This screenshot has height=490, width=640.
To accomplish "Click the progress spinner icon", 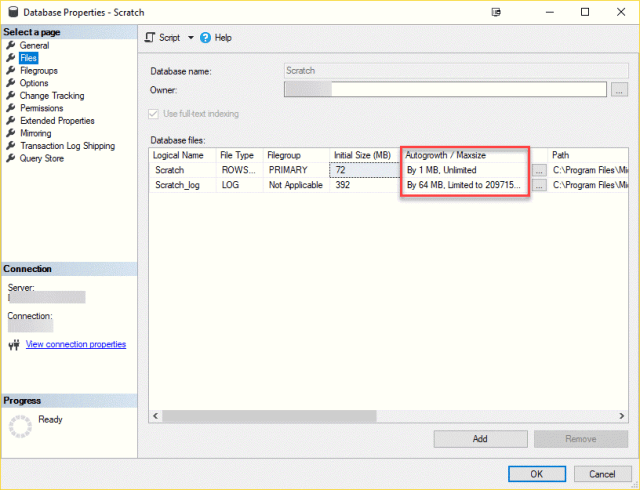I will click(20, 427).
